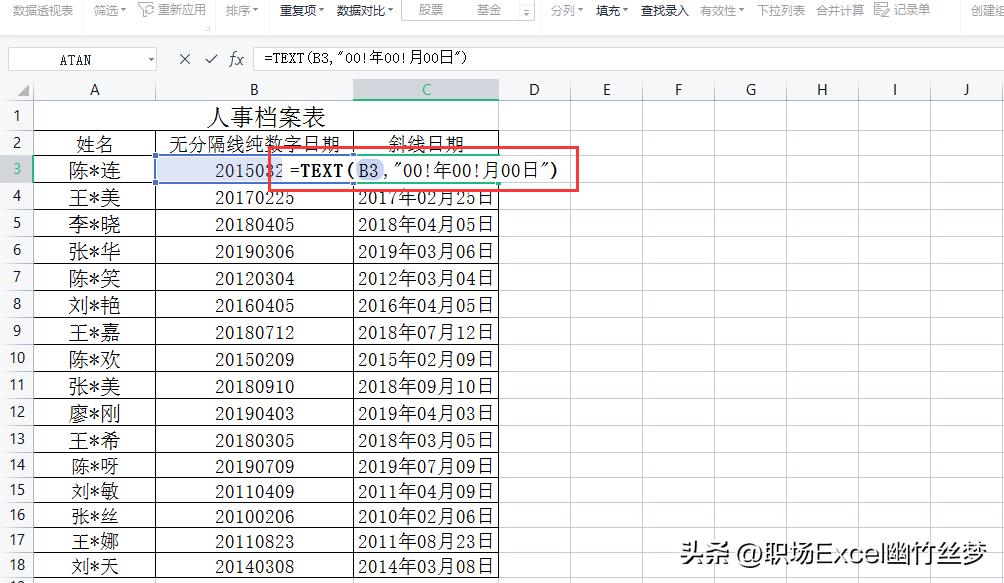Confirm the formula with the checkmark icon

[210, 58]
